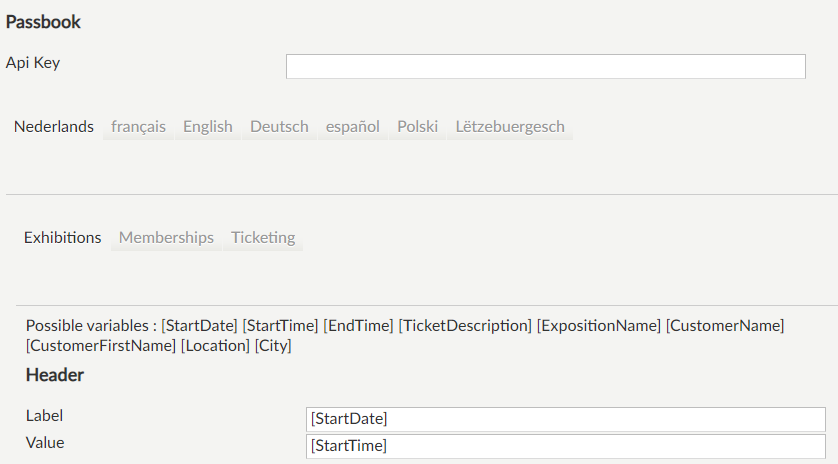
Task: Select the Polski language tab
Action: [418, 127]
